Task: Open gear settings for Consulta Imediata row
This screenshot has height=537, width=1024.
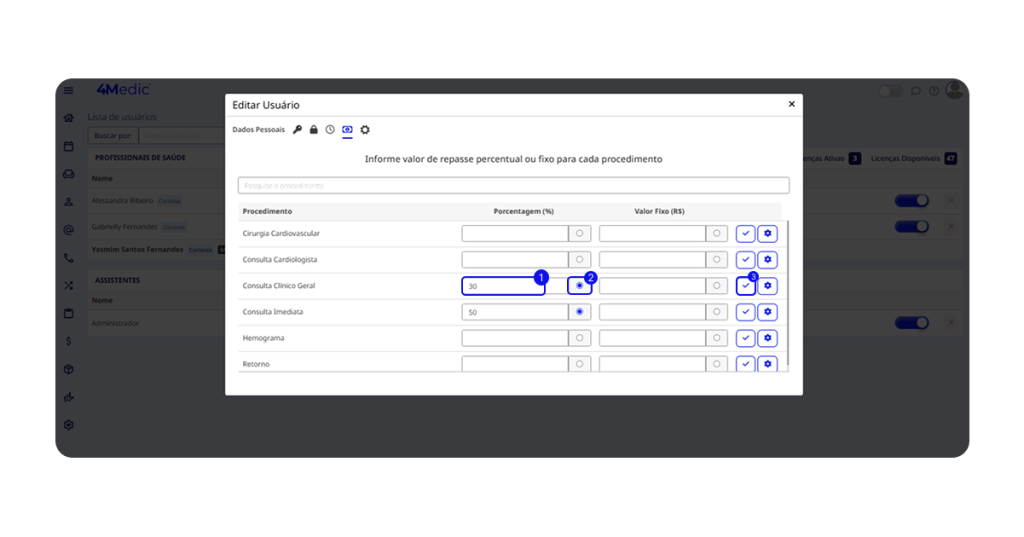Action: [767, 312]
